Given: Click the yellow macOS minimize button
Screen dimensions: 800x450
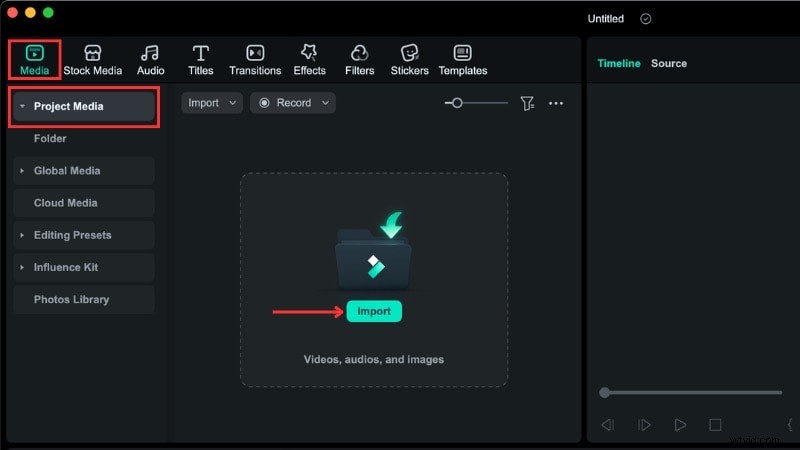Looking at the screenshot, I should point(30,12).
